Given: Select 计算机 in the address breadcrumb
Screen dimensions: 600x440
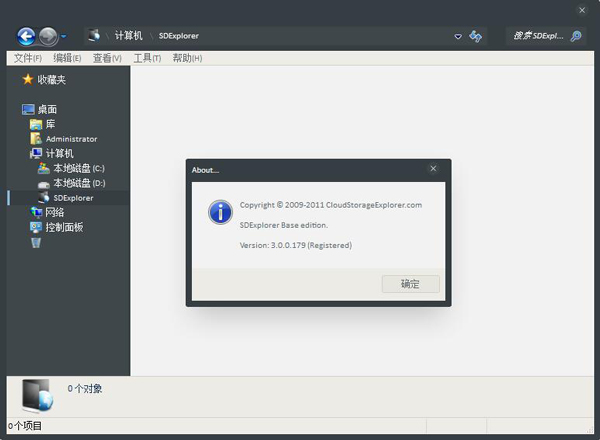Looking at the screenshot, I should click(x=129, y=36).
